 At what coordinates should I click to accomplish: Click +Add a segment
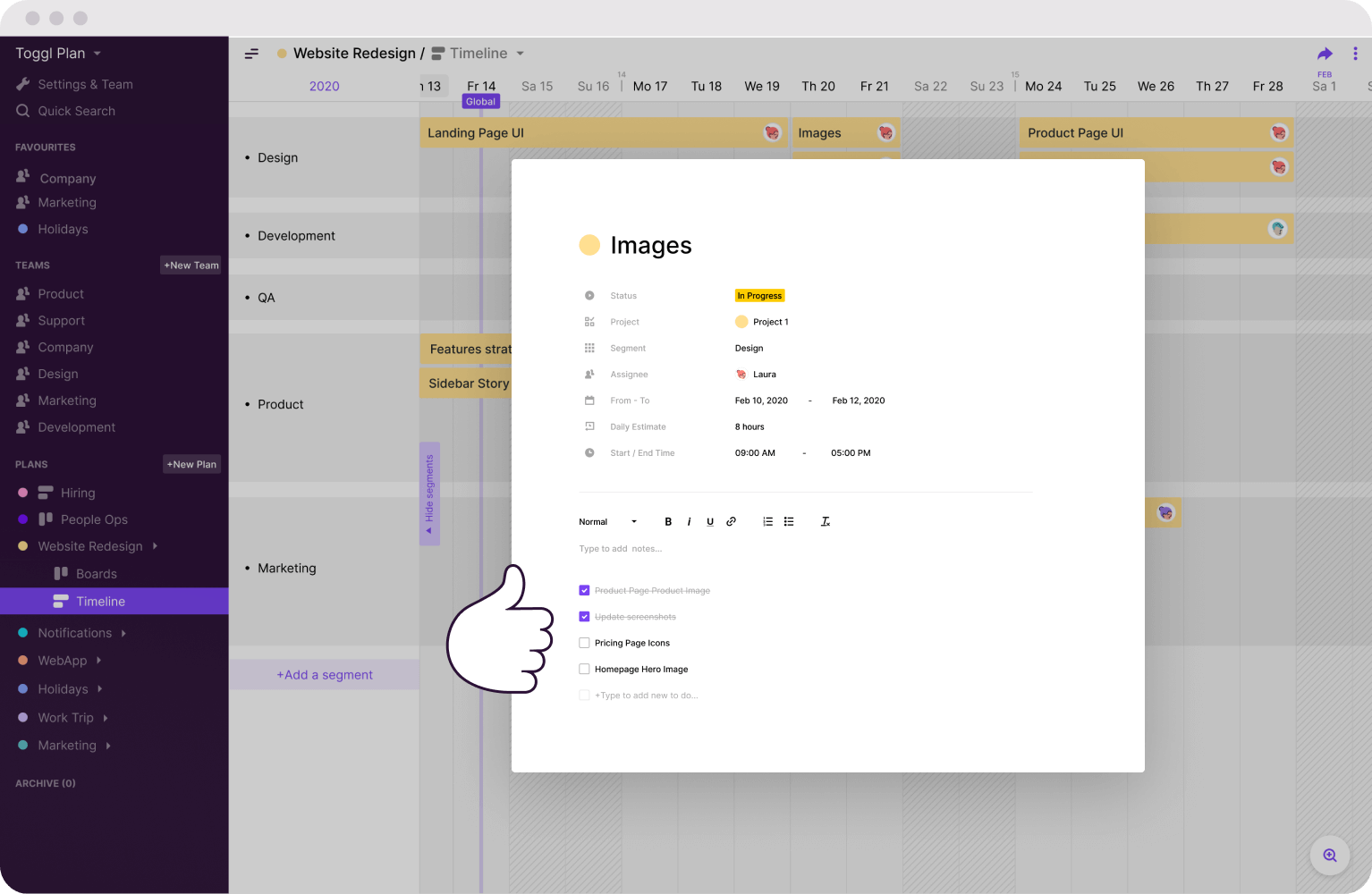(x=324, y=675)
